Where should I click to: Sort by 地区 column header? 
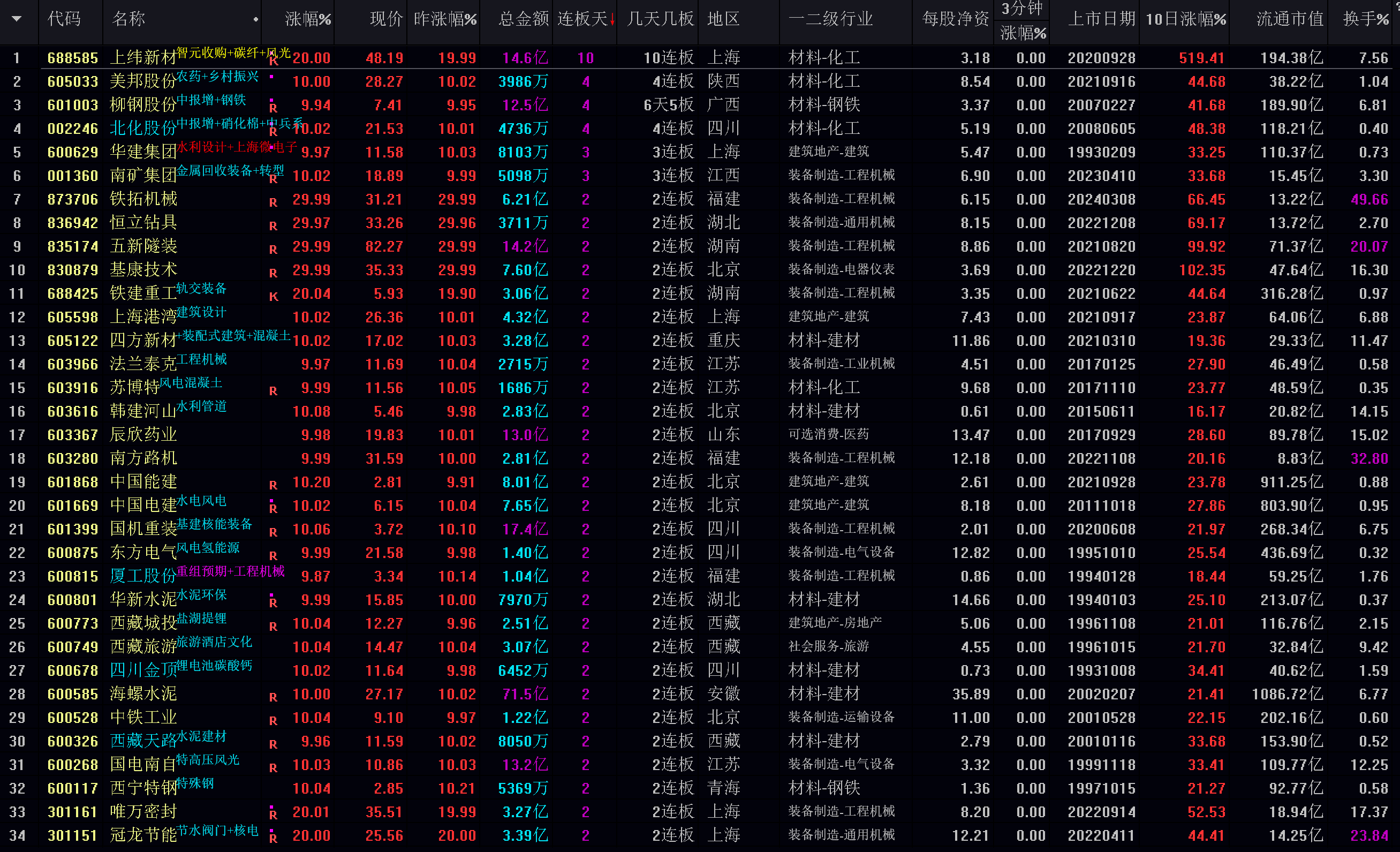(x=723, y=19)
